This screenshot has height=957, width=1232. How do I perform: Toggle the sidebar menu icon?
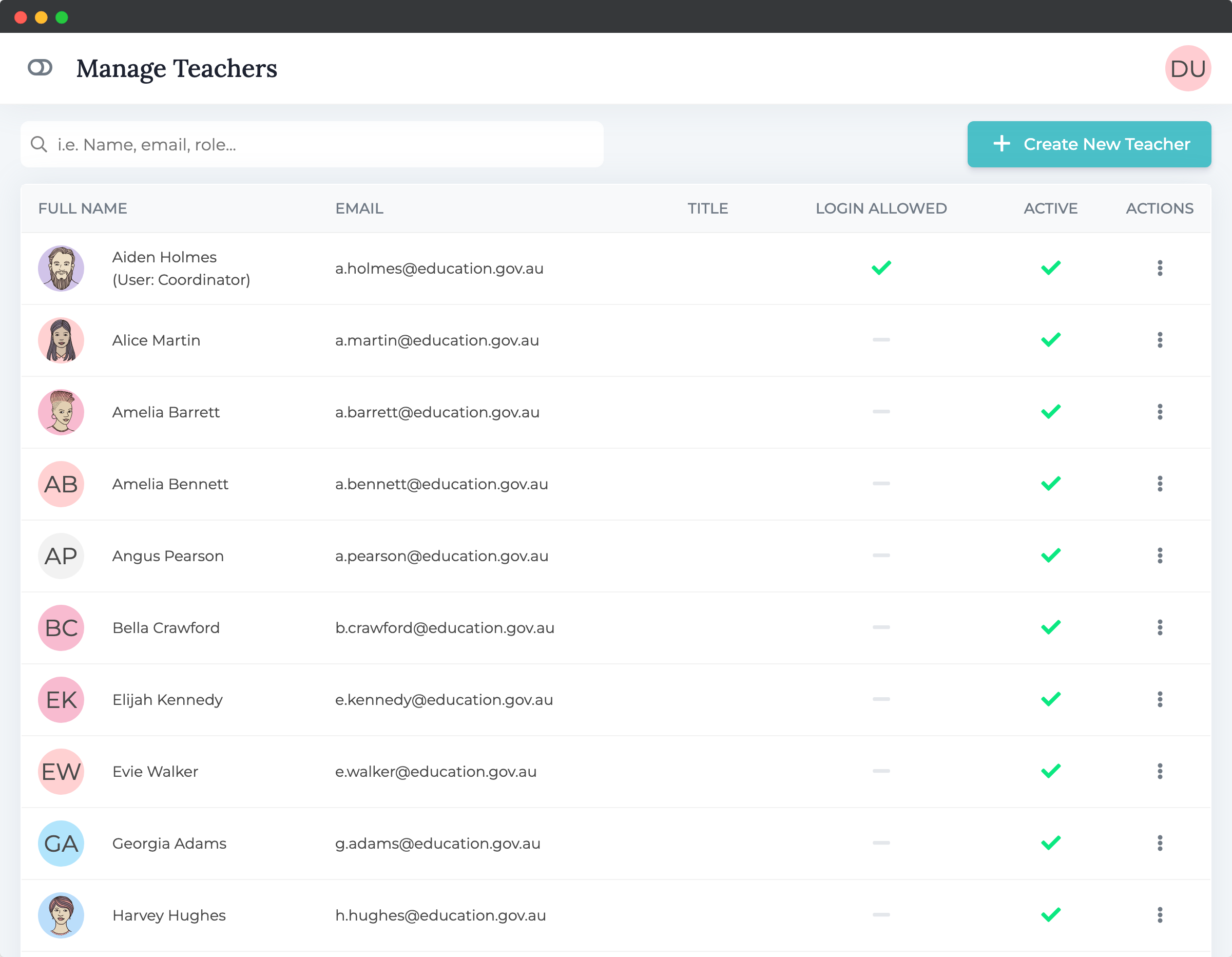(x=40, y=68)
